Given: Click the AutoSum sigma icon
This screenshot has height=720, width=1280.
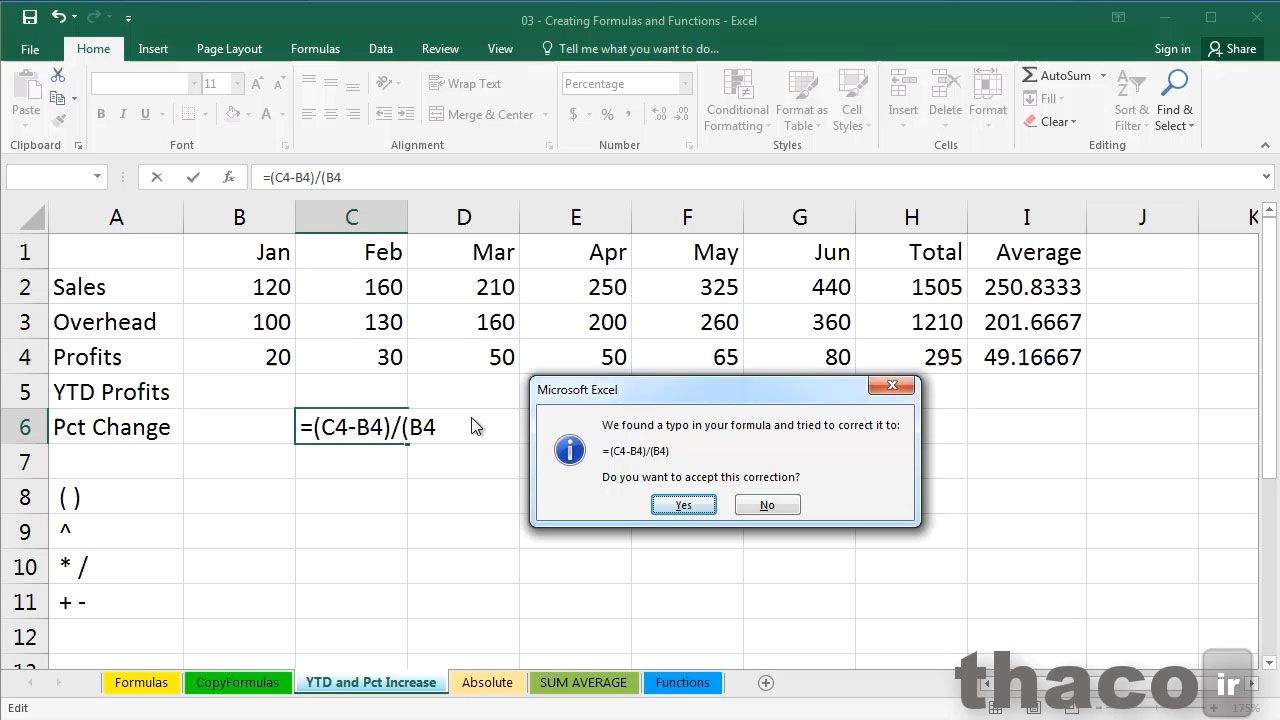Looking at the screenshot, I should [x=1029, y=76].
